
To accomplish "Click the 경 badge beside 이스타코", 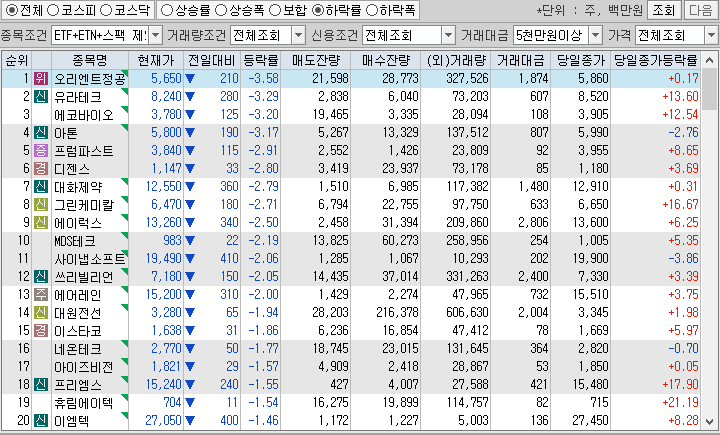I will tap(41, 331).
